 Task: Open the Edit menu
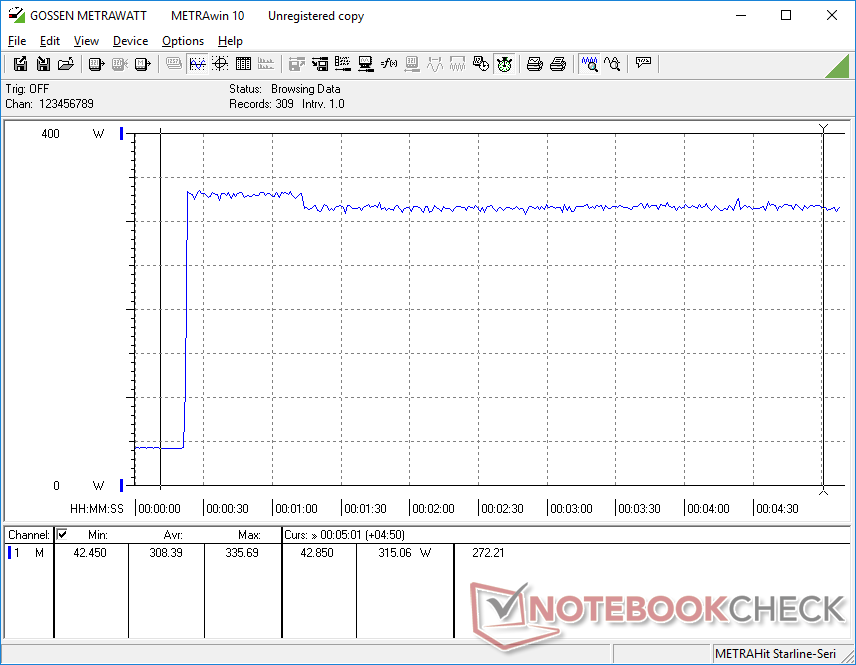click(50, 41)
